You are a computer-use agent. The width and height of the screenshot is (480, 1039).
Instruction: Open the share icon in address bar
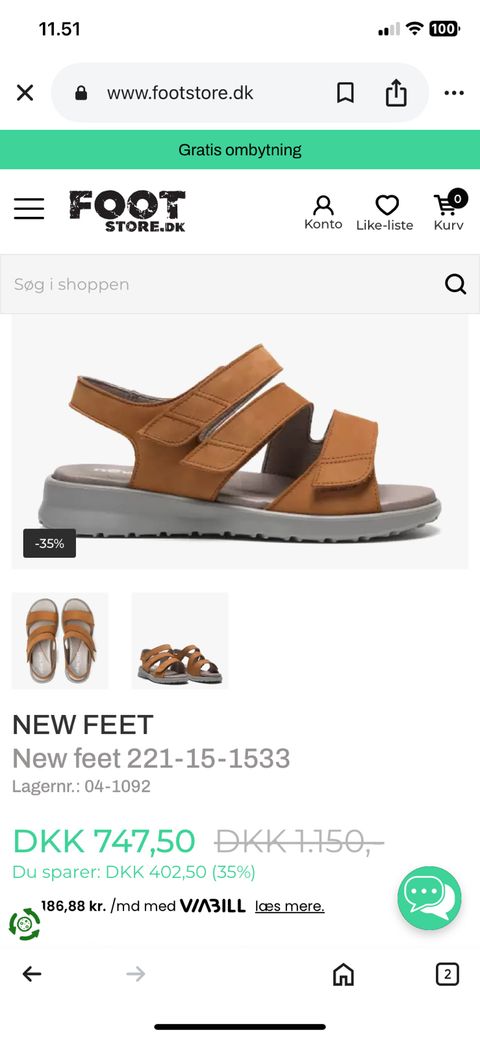click(x=396, y=92)
